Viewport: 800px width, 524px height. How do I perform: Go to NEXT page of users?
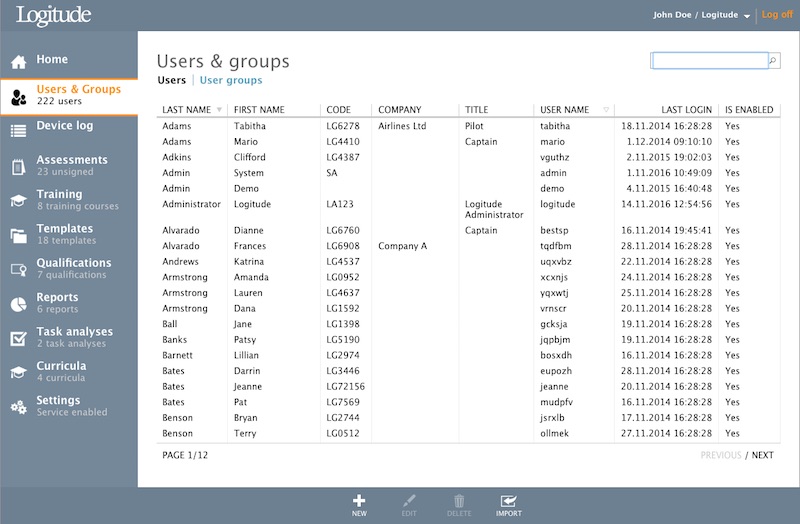pos(762,455)
